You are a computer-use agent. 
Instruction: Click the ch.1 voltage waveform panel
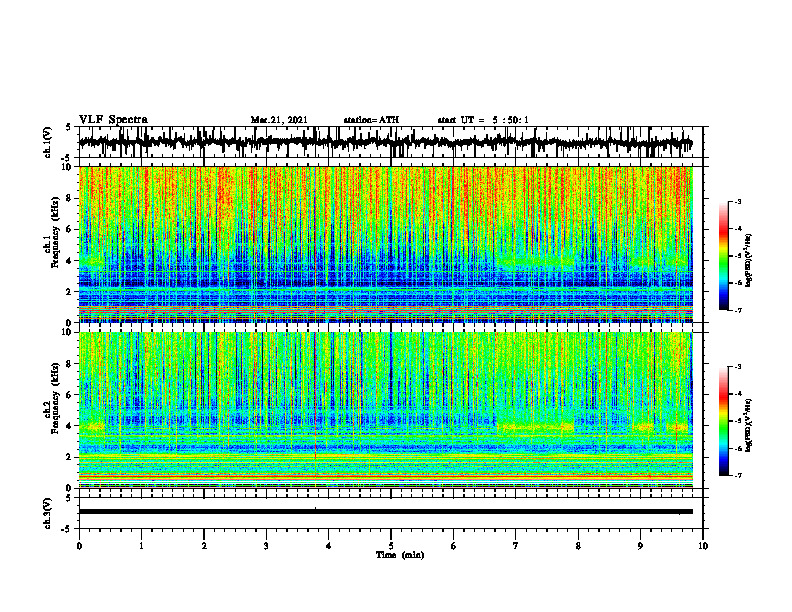[390, 142]
